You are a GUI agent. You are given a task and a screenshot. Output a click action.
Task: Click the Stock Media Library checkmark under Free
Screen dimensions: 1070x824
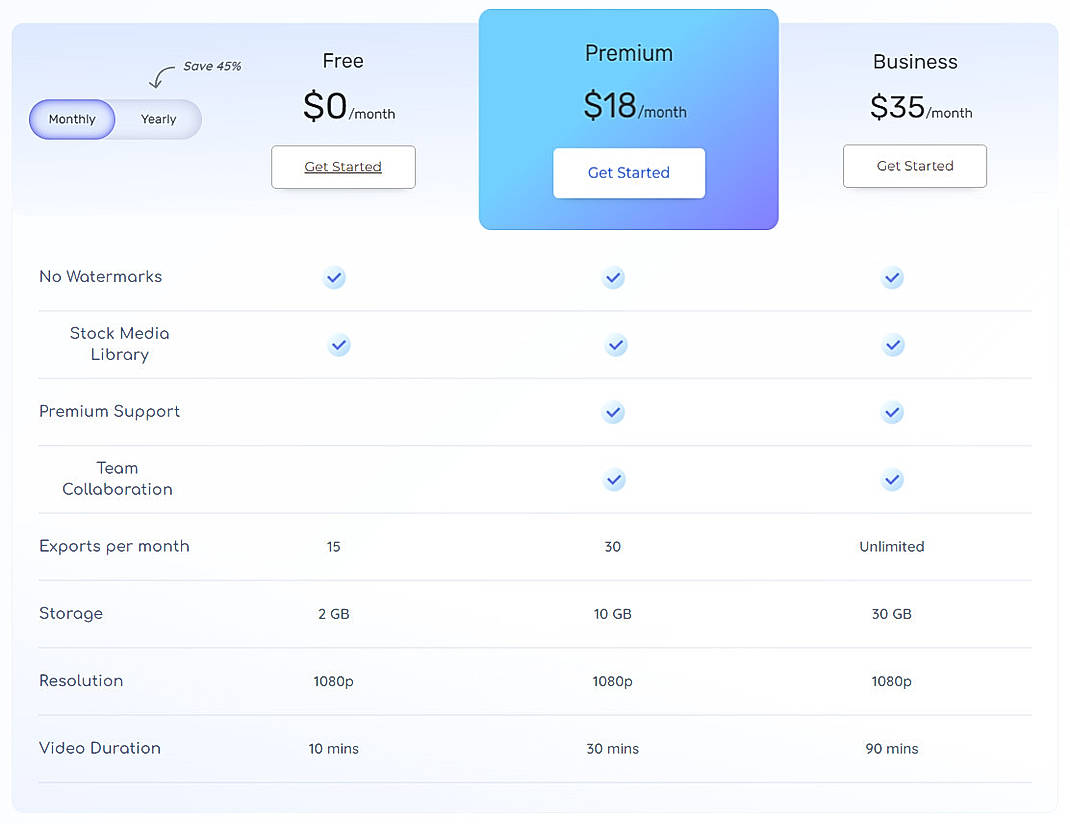pos(339,345)
